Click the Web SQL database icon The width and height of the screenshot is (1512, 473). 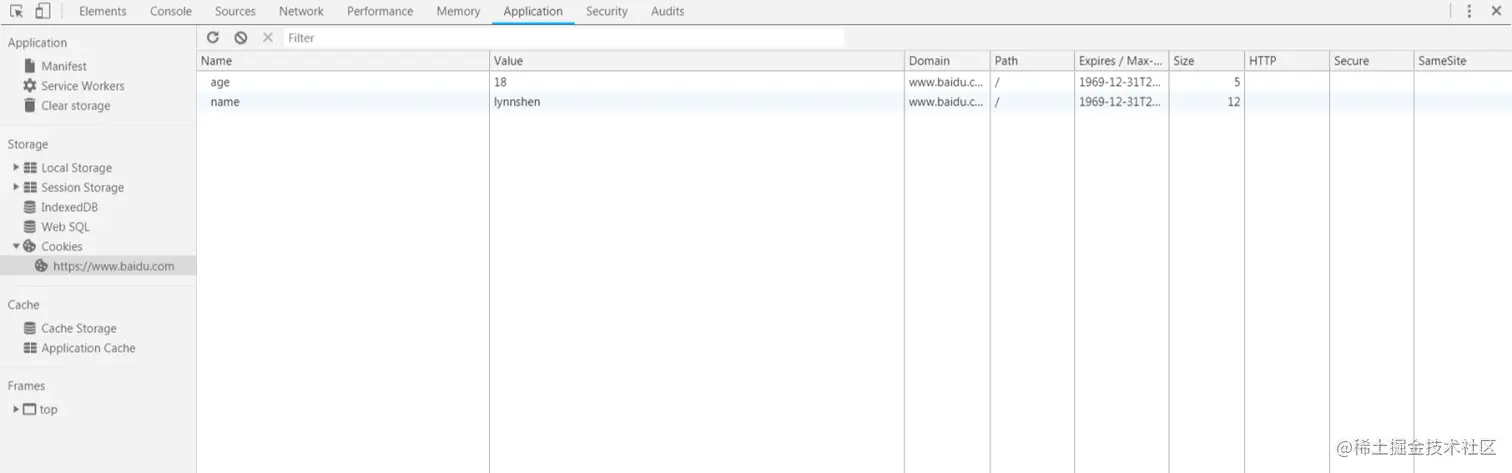coord(30,227)
